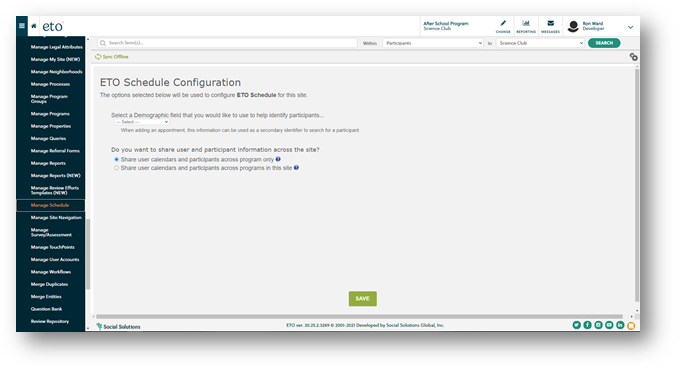The width and height of the screenshot is (678, 370).
Task: Select share across program only option
Action: click(116, 159)
